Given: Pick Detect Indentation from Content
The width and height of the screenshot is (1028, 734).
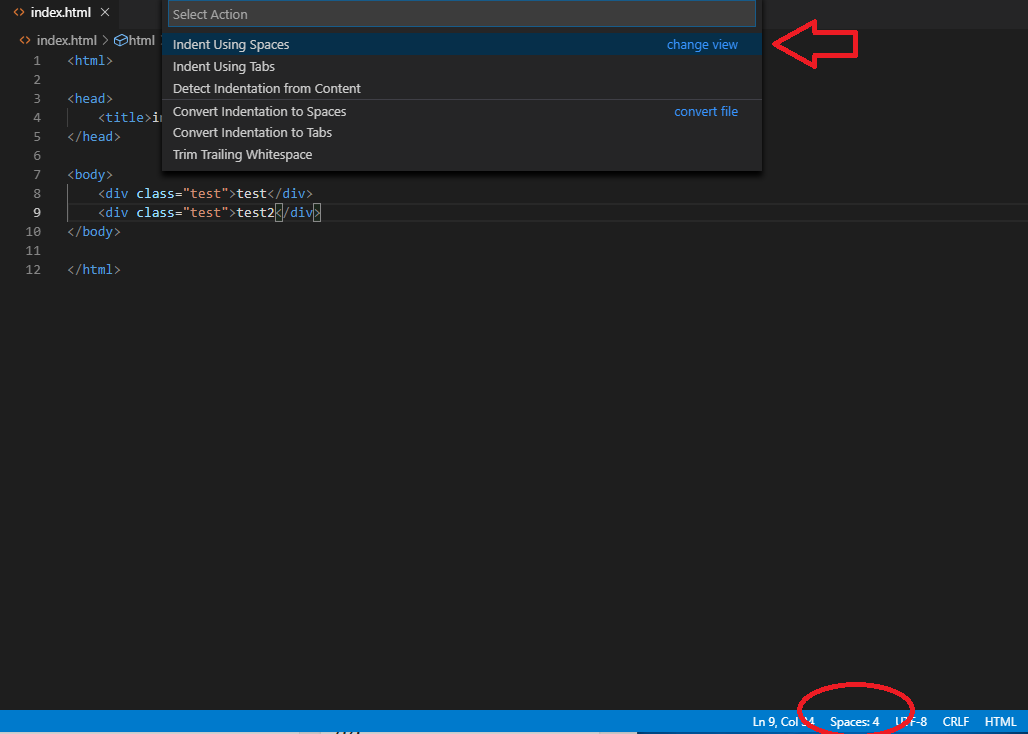Looking at the screenshot, I should [267, 89].
